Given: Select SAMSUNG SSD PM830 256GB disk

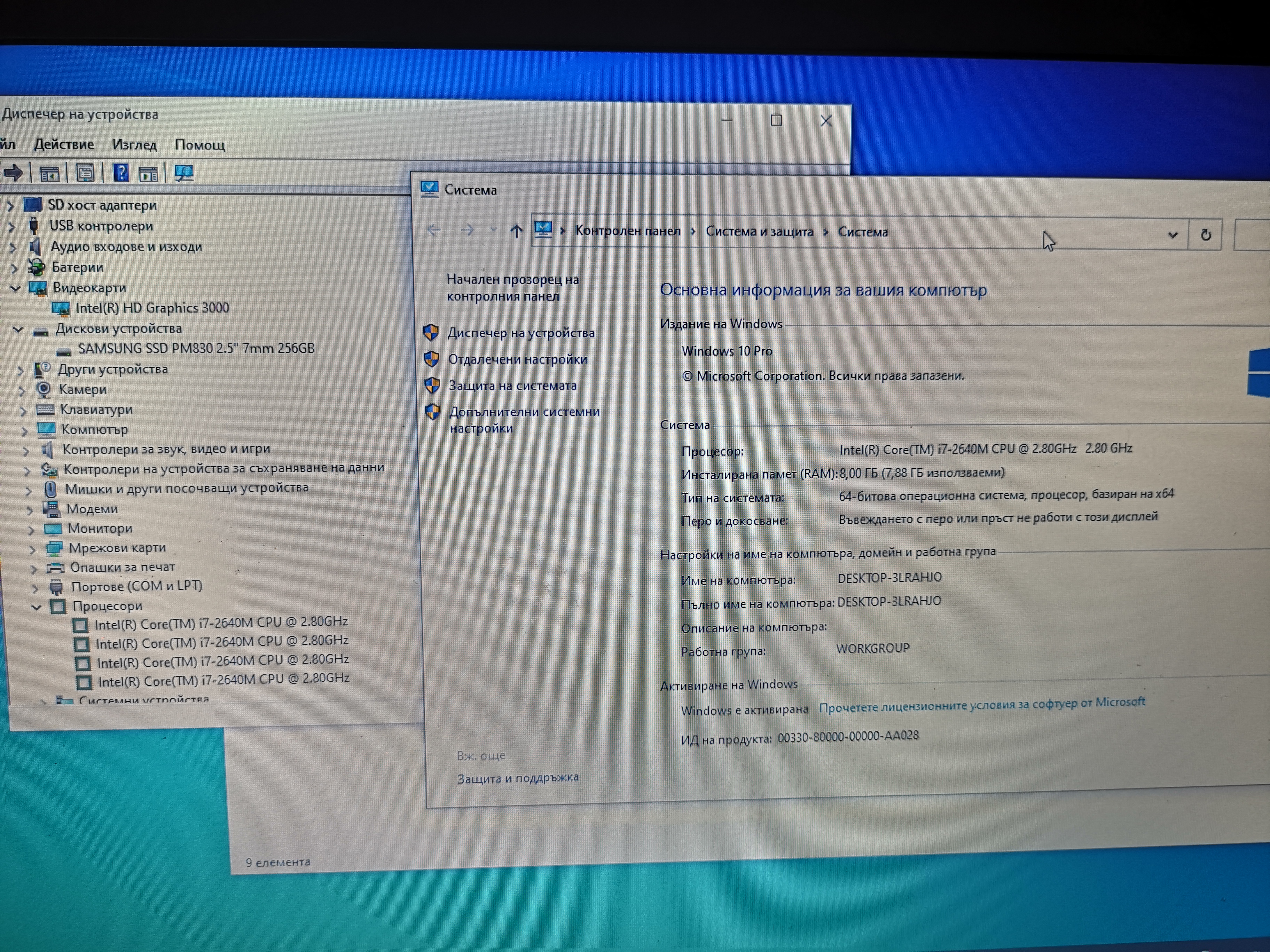Looking at the screenshot, I should pos(196,348).
